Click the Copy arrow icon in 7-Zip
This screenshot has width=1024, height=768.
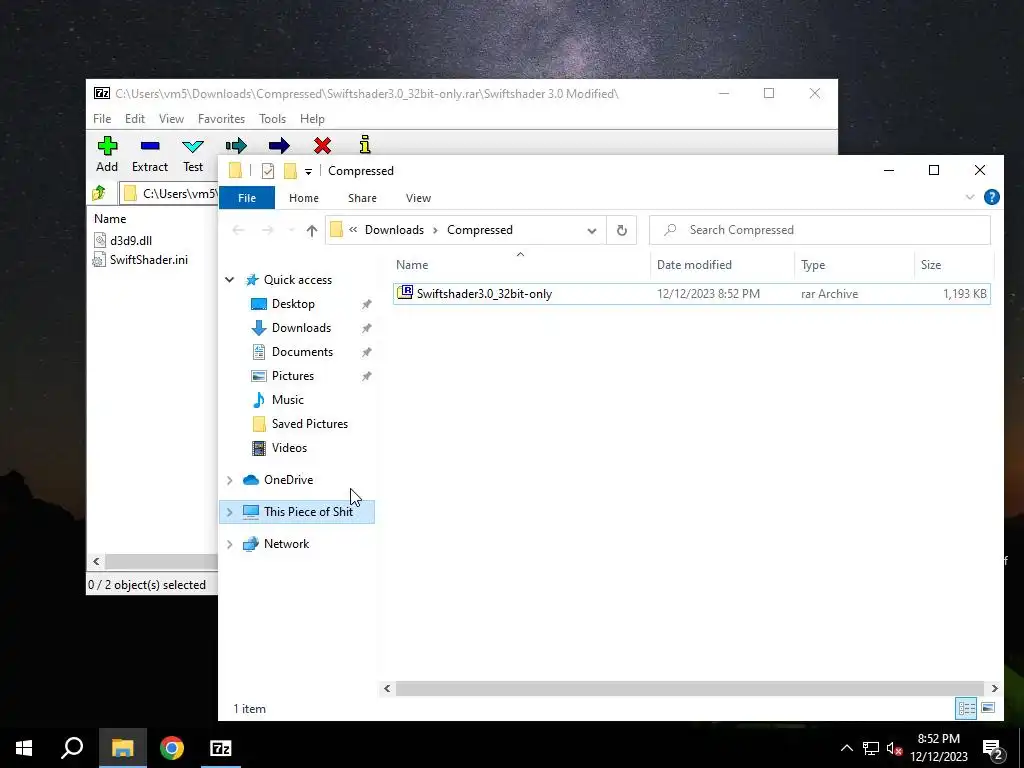pyautogui.click(x=236, y=145)
